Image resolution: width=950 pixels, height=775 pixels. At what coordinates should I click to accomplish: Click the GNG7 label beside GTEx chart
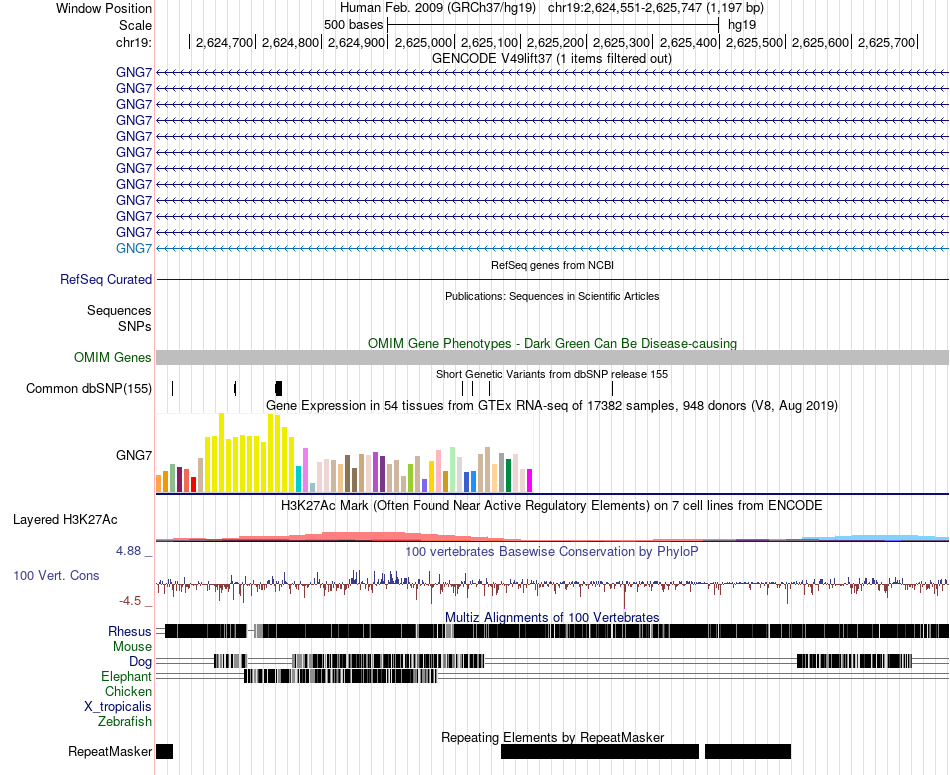(134, 456)
